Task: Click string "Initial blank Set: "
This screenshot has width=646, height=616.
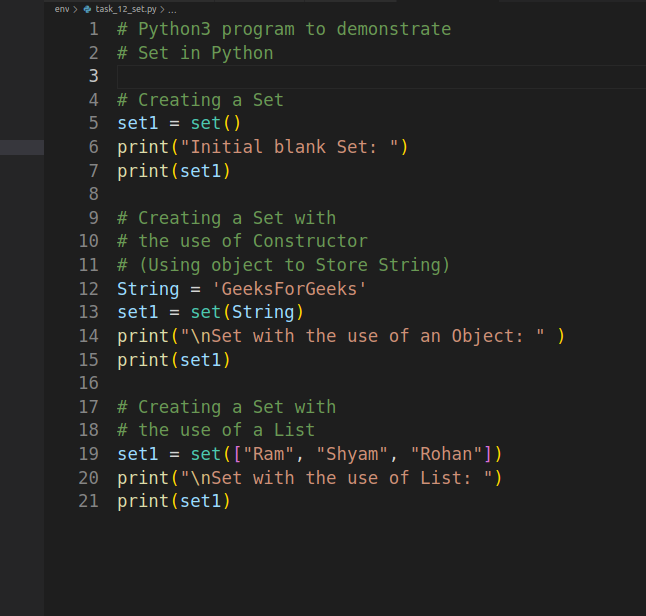Action: coord(289,147)
